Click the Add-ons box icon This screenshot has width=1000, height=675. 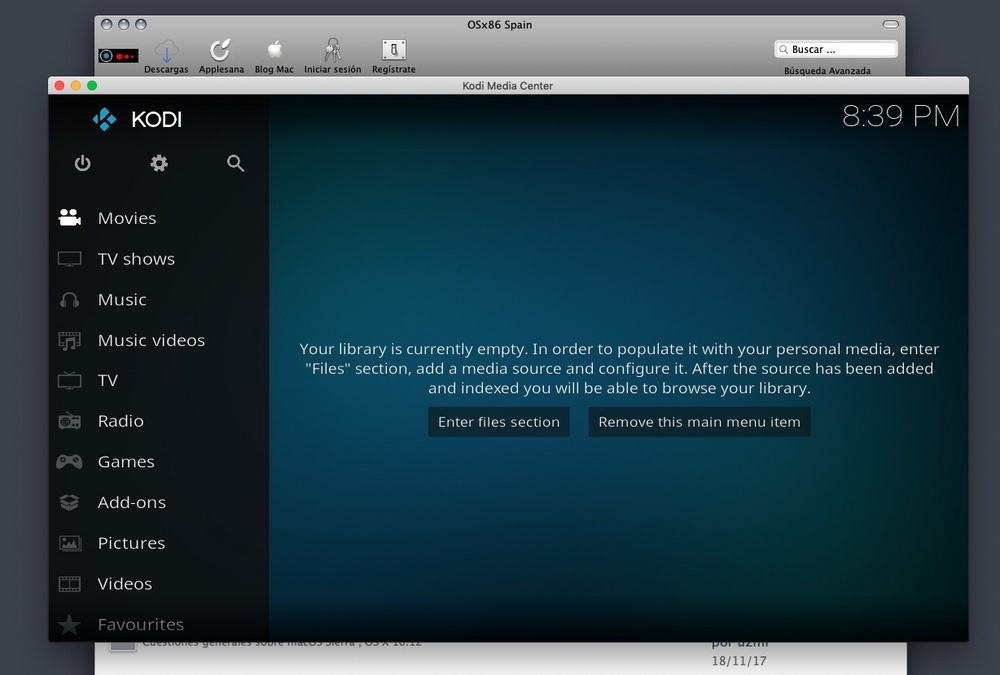[x=70, y=503]
